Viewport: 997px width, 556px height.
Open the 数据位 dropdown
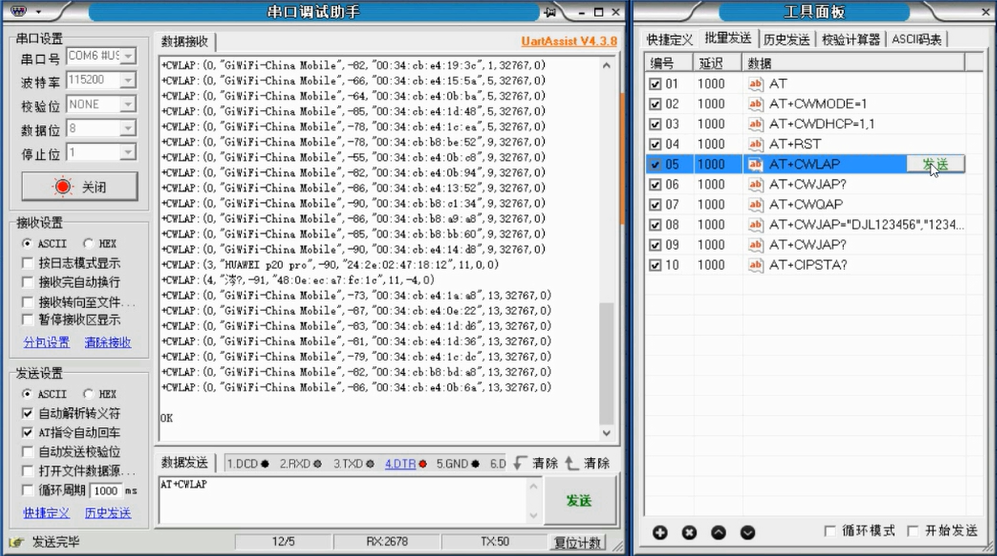(x=128, y=129)
